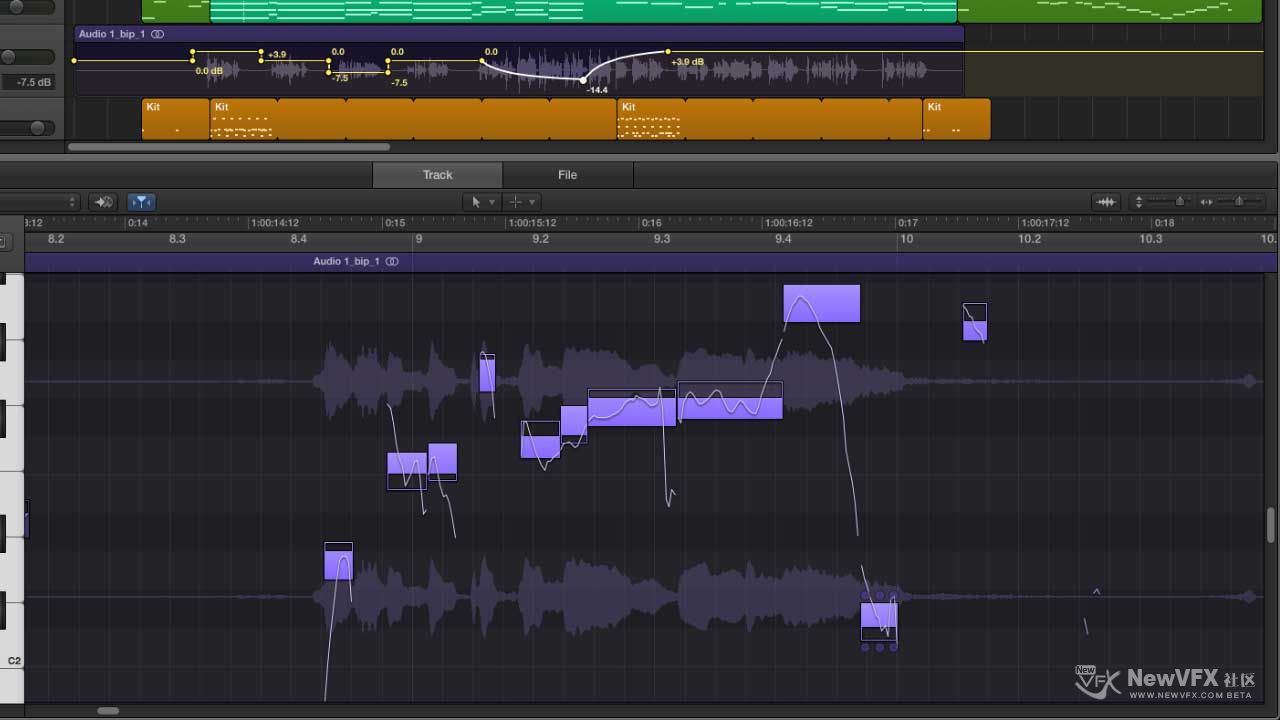Click the editor's bottom horizontal scrollbar

[108, 711]
